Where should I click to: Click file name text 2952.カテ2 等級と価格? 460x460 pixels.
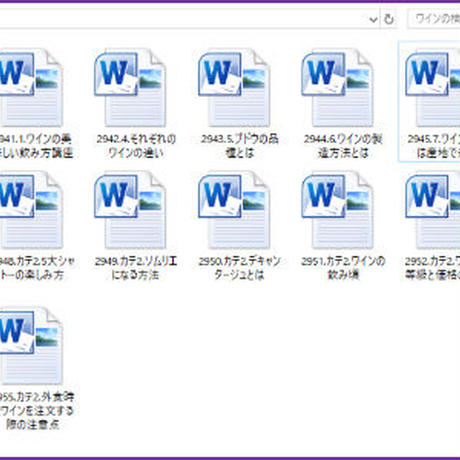click(432, 268)
